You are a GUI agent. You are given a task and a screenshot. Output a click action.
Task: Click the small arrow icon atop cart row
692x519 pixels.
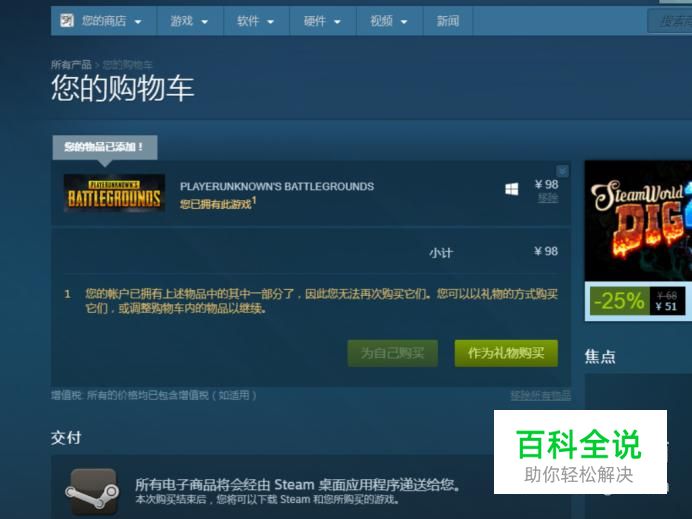pyautogui.click(x=562, y=170)
